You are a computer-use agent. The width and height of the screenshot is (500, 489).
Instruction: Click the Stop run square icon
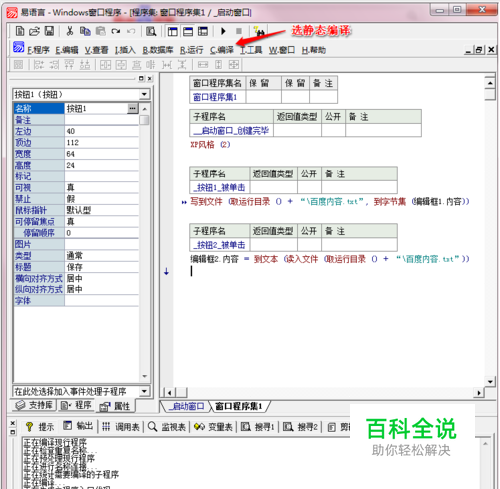[x=239, y=31]
